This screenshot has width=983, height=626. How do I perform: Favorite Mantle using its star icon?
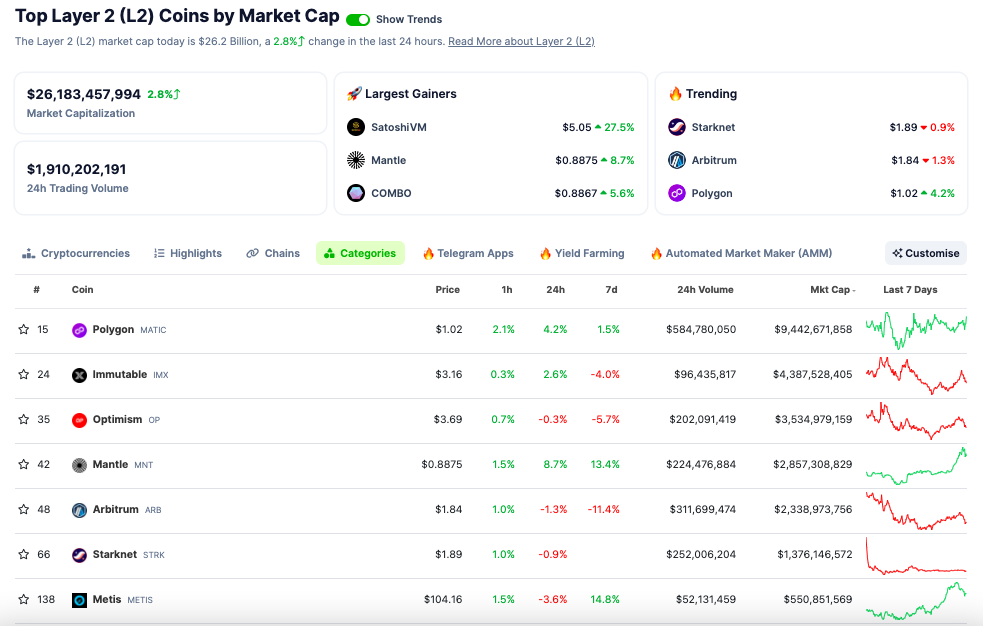(24, 465)
